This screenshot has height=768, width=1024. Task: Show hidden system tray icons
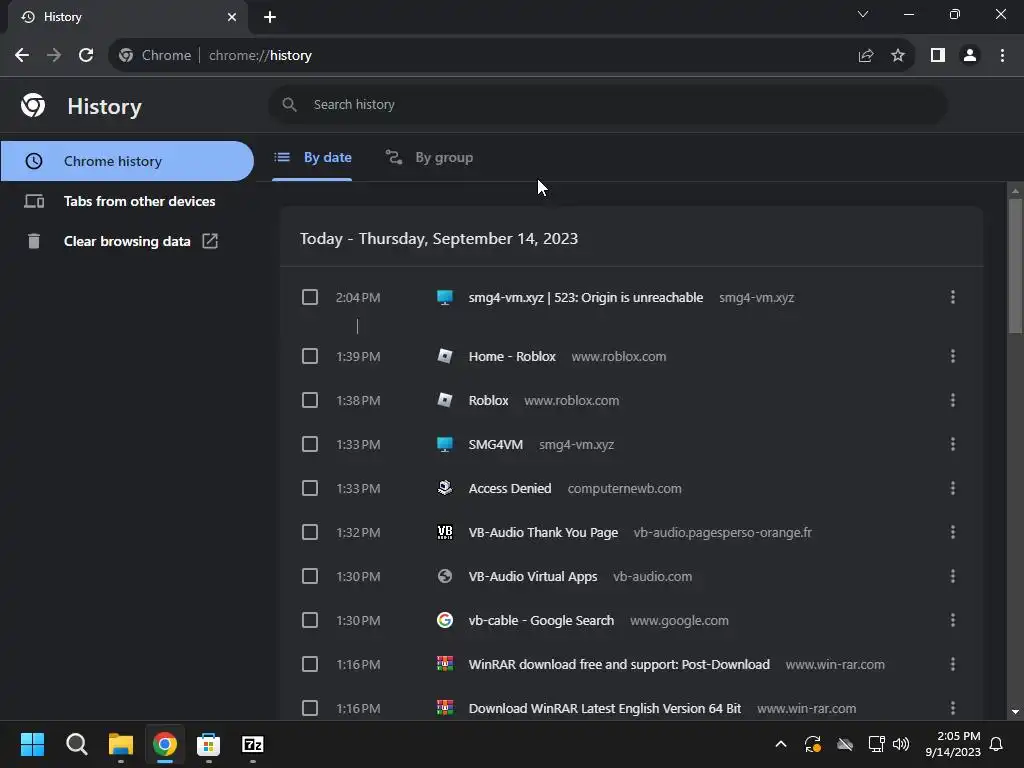coord(780,744)
